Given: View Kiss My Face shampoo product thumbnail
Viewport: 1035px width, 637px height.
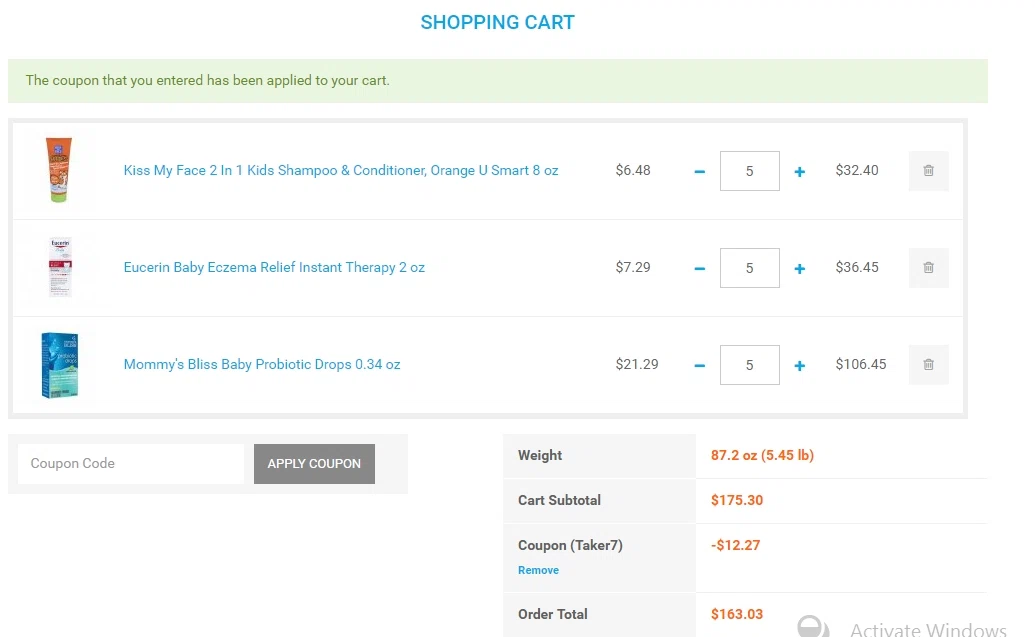Looking at the screenshot, I should pos(59,170).
